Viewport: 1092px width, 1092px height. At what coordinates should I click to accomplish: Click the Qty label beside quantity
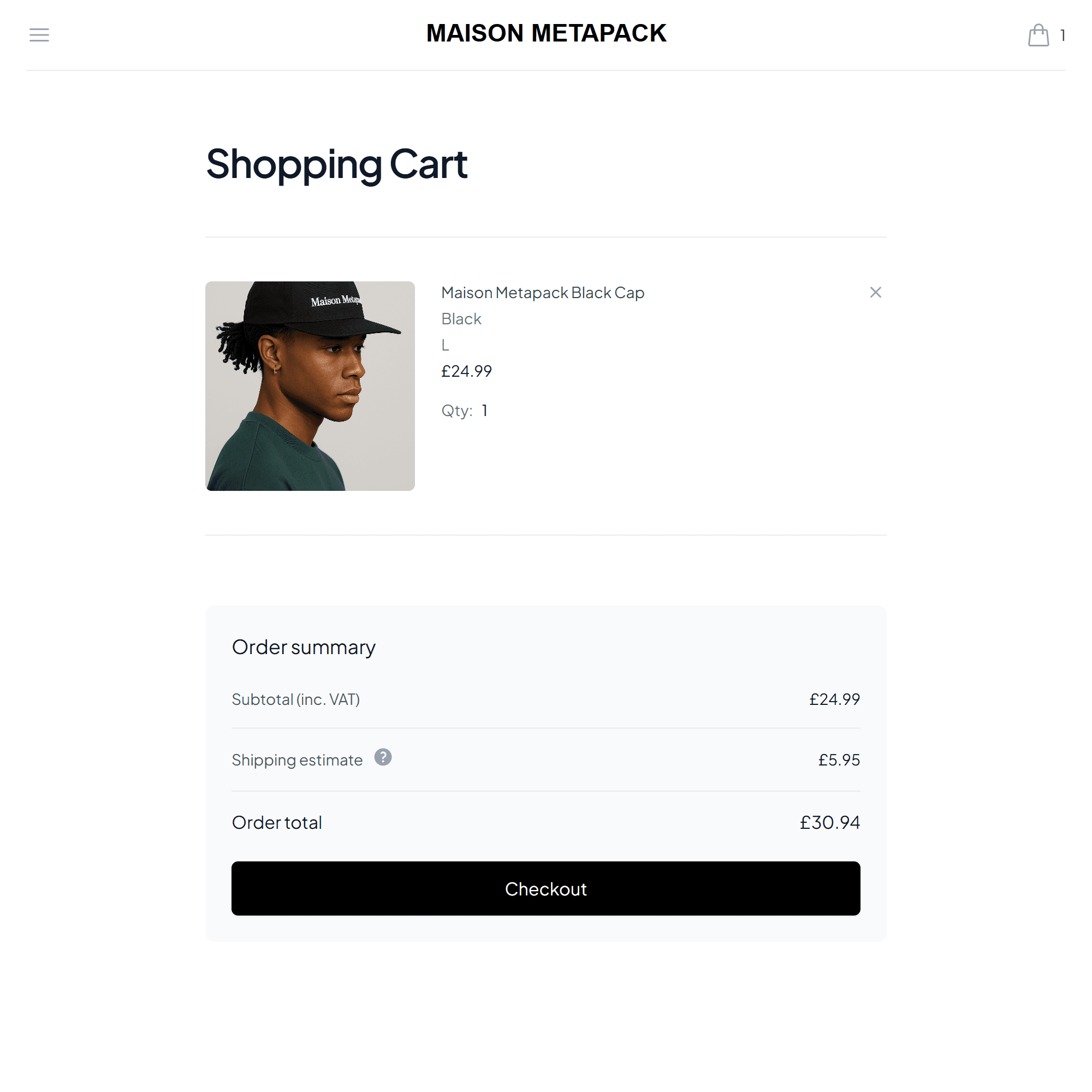[x=456, y=411]
